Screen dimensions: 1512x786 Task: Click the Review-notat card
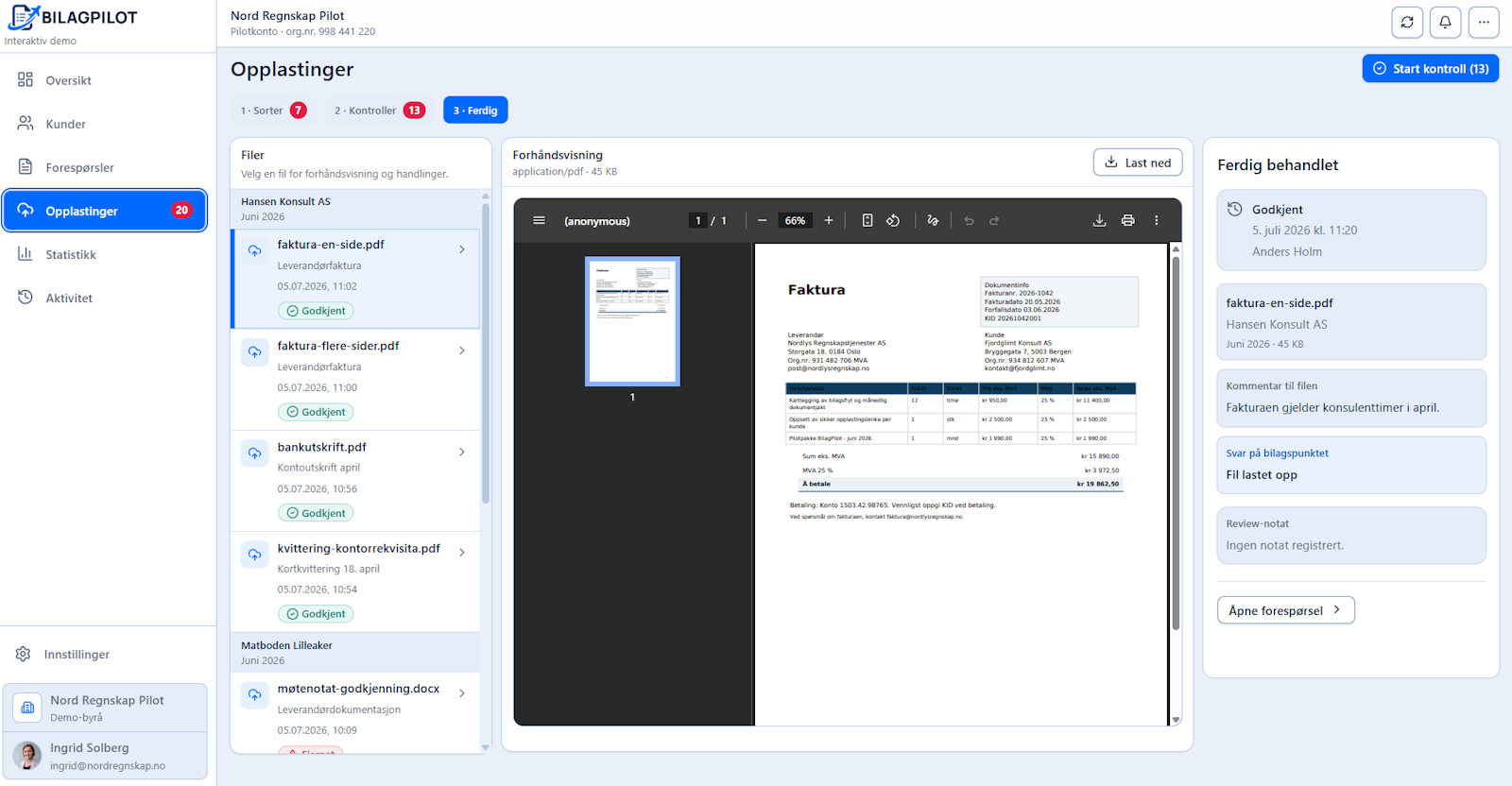(1351, 536)
